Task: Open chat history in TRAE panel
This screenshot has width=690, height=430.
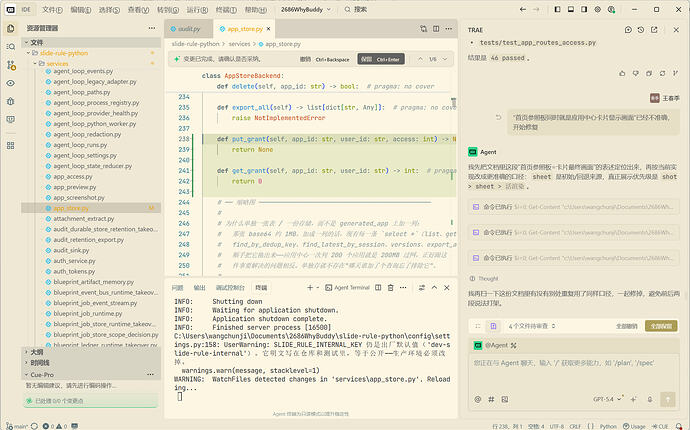Action: (x=641, y=29)
